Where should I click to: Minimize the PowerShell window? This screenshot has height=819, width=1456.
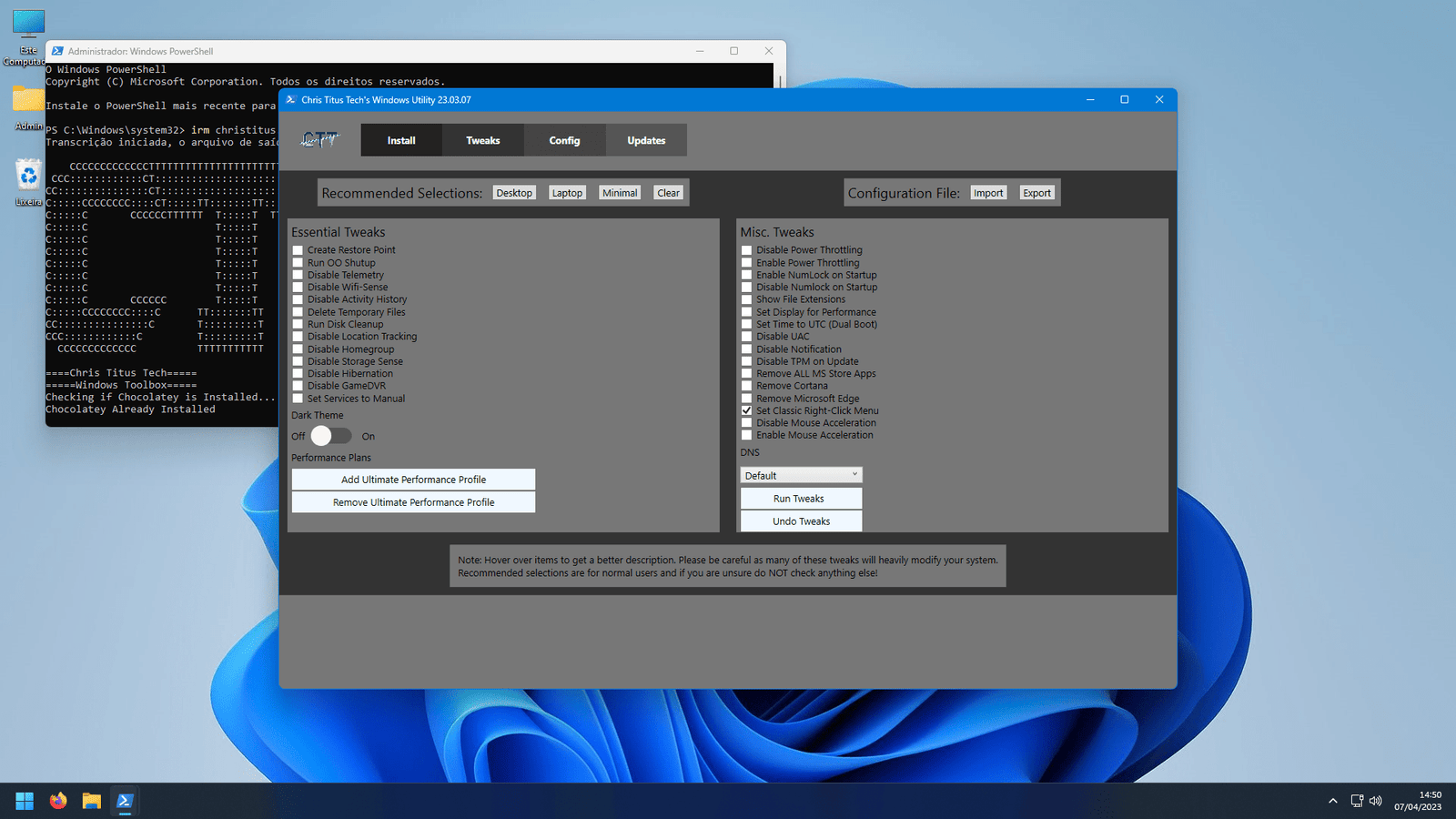coord(701,51)
